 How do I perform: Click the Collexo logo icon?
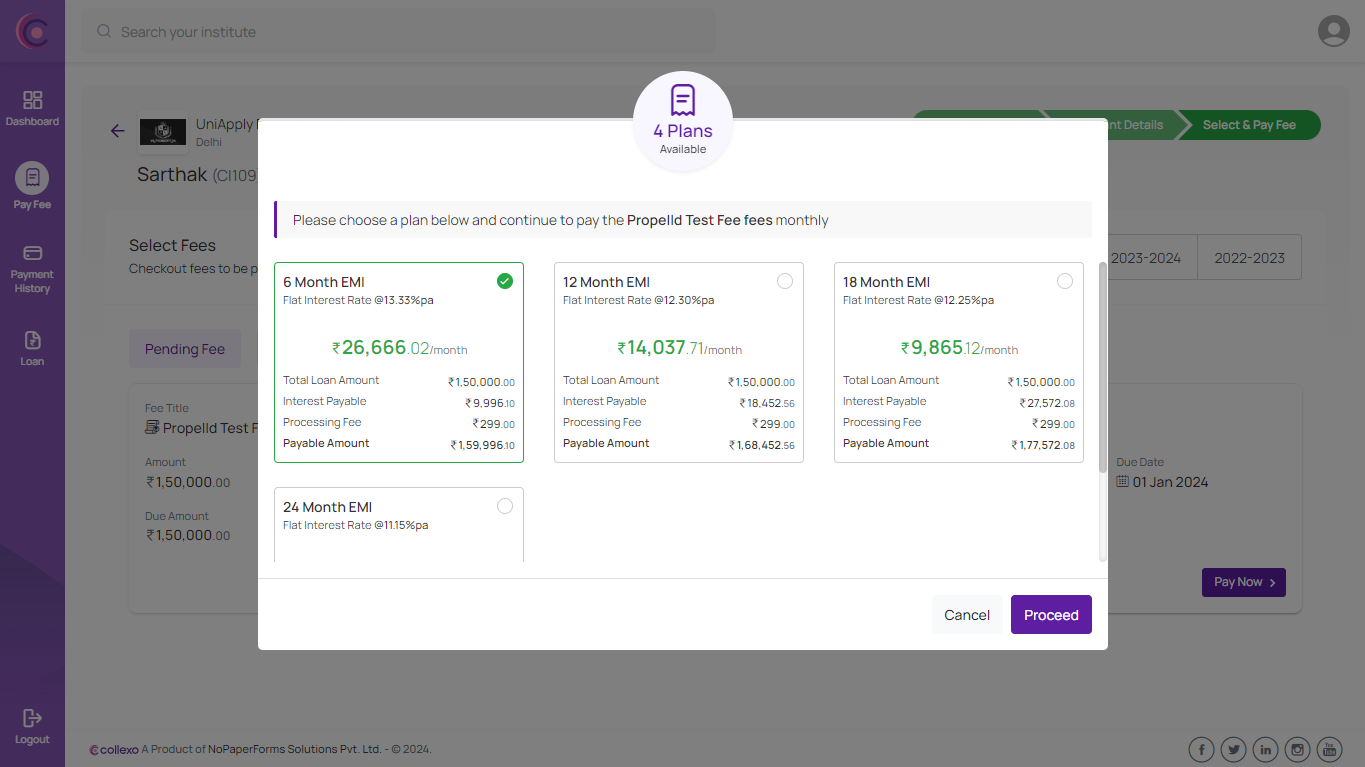32,31
